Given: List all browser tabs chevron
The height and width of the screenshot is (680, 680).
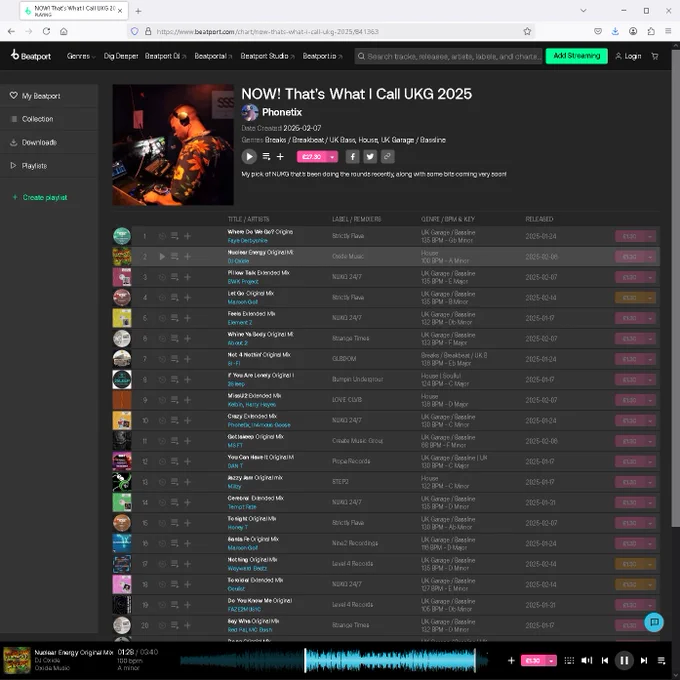Looking at the screenshot, I should click(583, 10).
